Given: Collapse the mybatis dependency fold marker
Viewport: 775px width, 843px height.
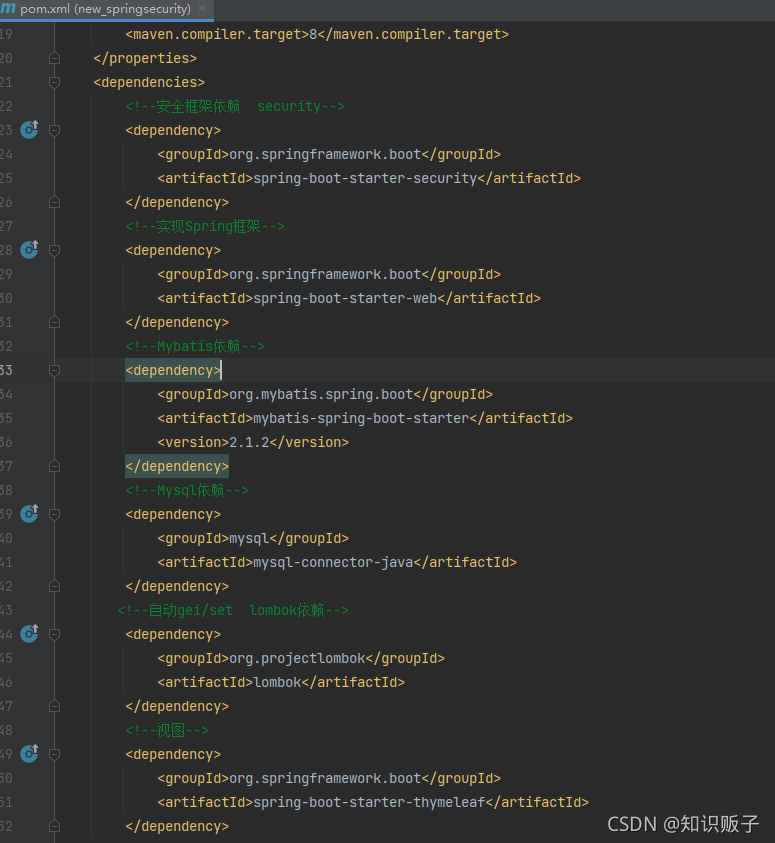Looking at the screenshot, I should click(54, 370).
